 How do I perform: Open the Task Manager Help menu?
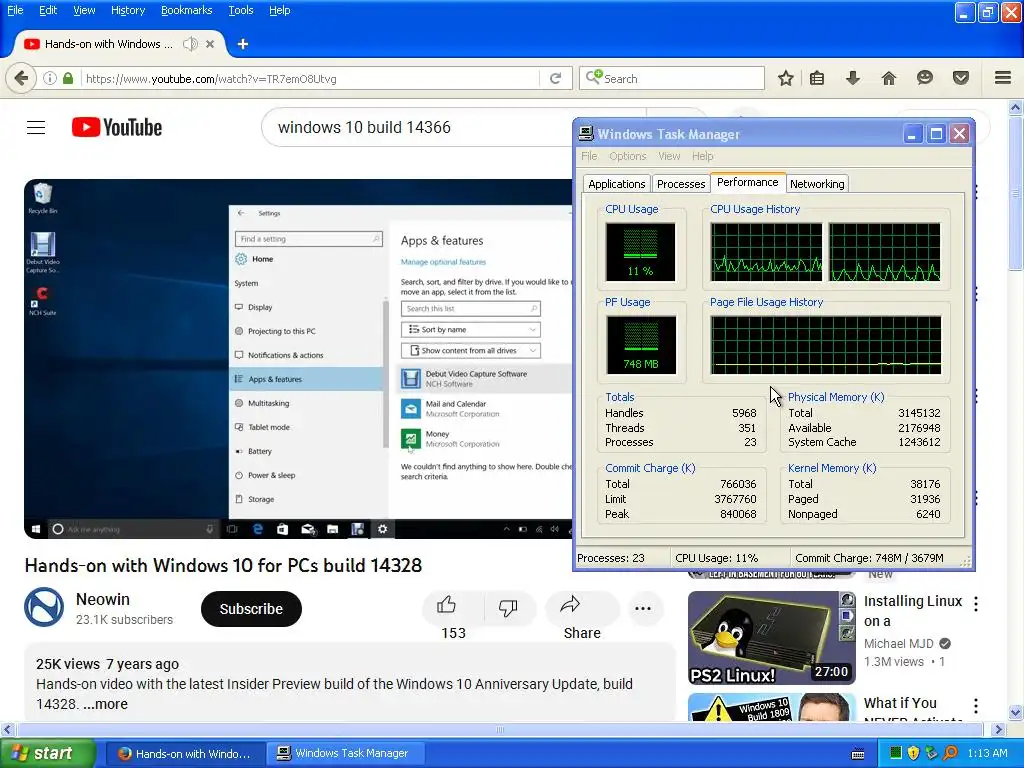click(703, 156)
